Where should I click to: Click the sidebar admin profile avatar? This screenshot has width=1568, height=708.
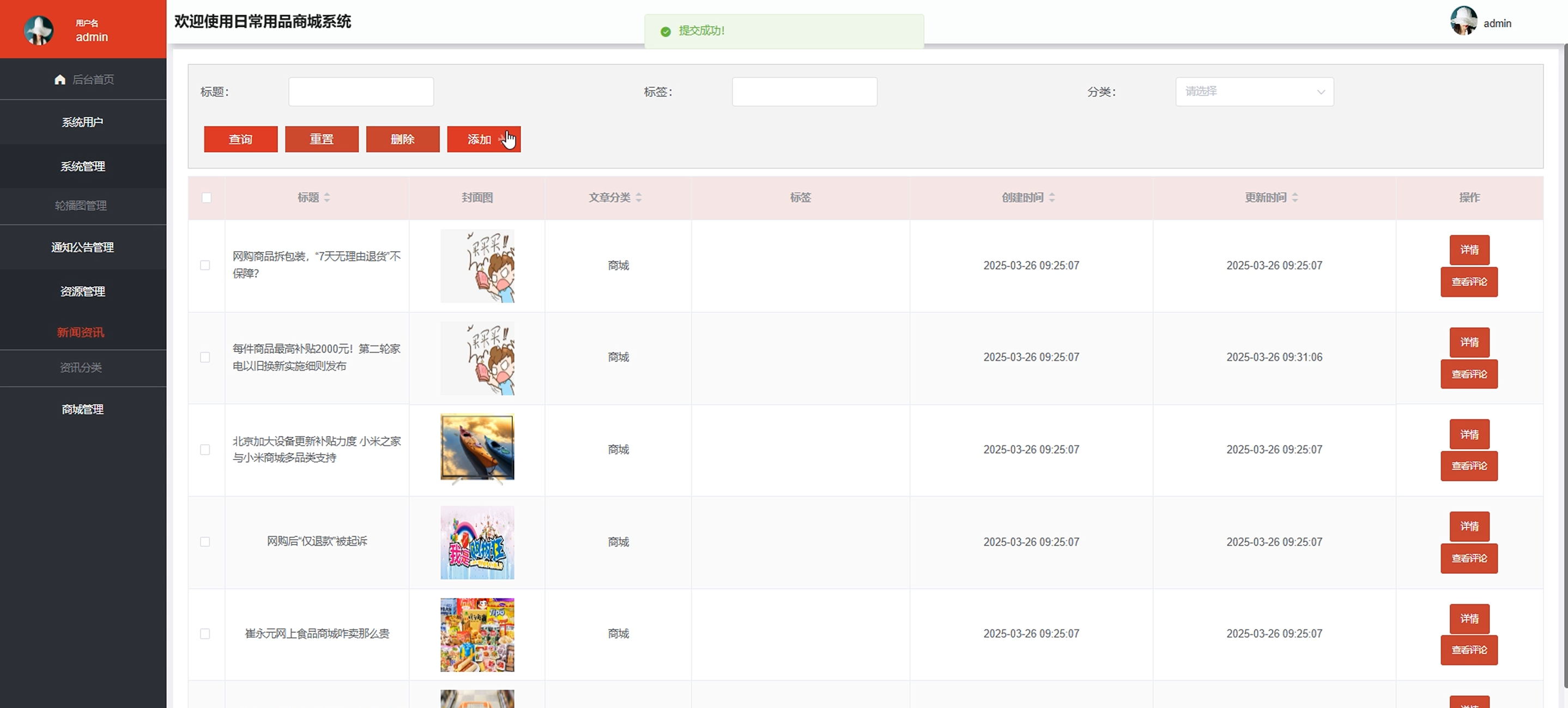click(38, 30)
